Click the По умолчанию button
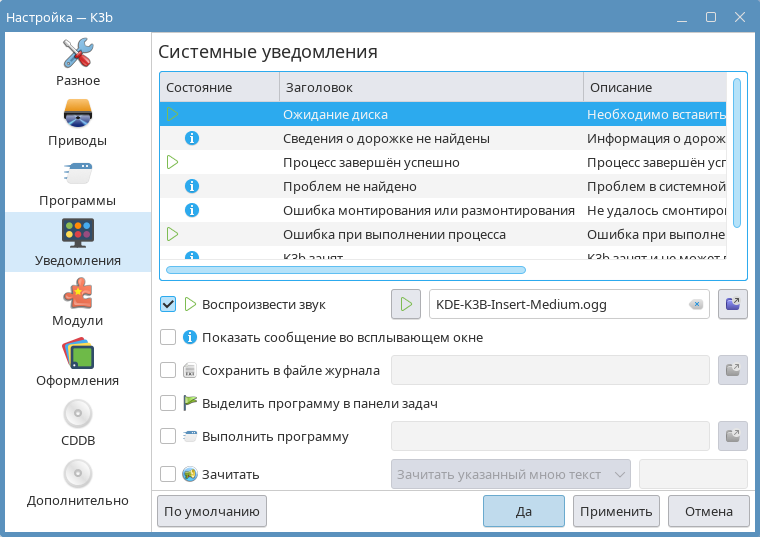The width and height of the screenshot is (760, 537). pyautogui.click(x=212, y=511)
